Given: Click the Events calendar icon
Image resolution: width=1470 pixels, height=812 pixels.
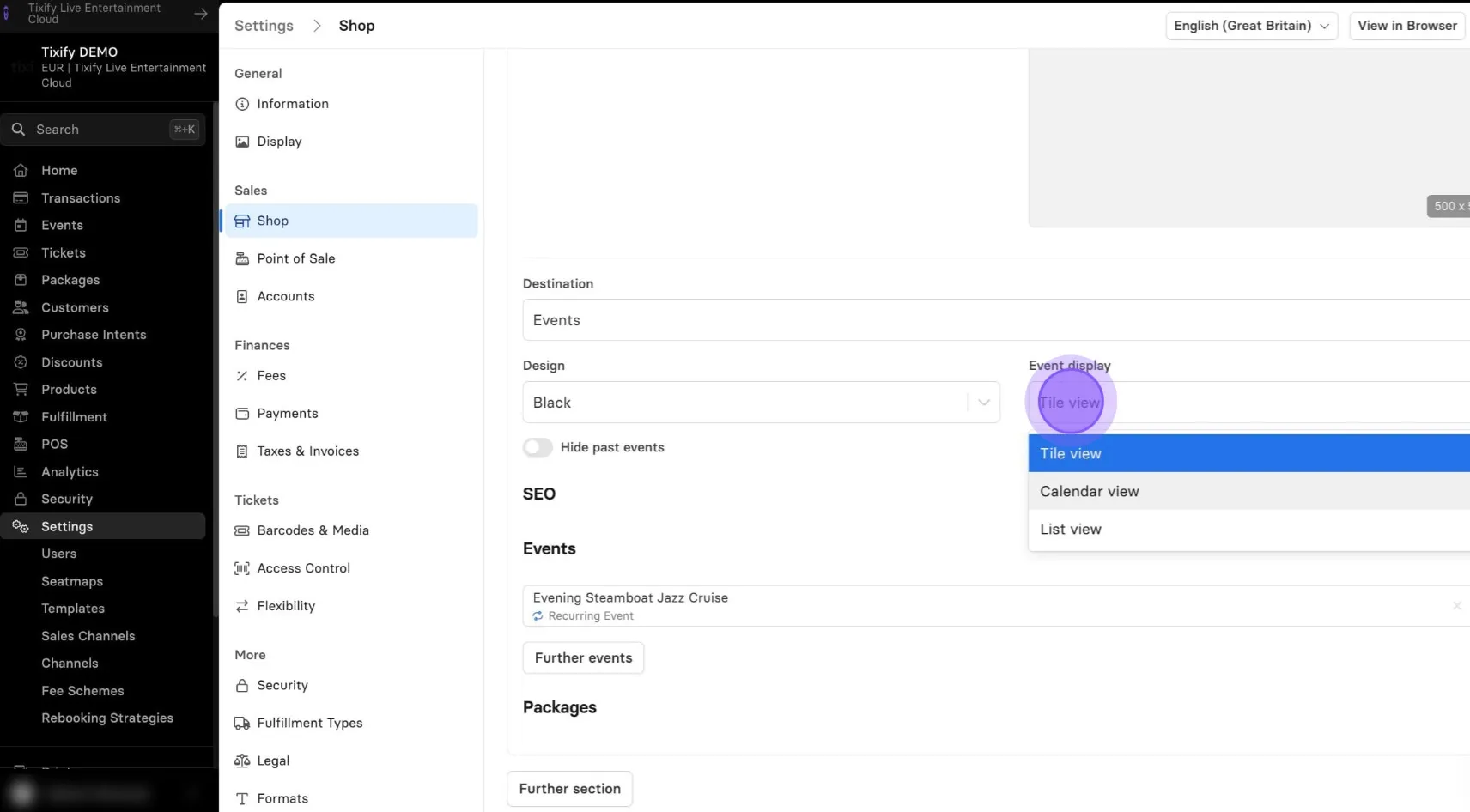Looking at the screenshot, I should pos(21,226).
